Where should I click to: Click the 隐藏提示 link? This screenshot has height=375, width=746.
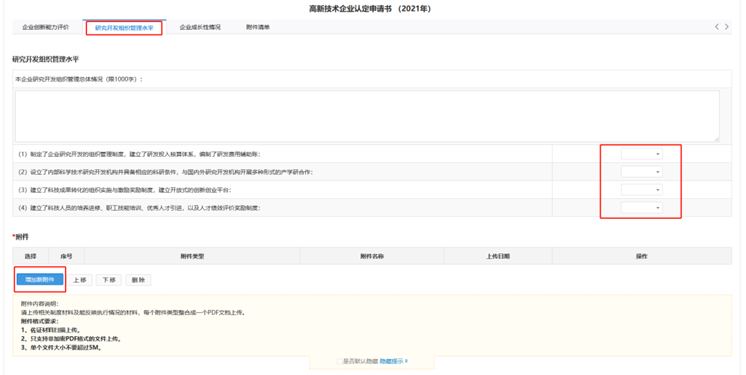(393, 361)
